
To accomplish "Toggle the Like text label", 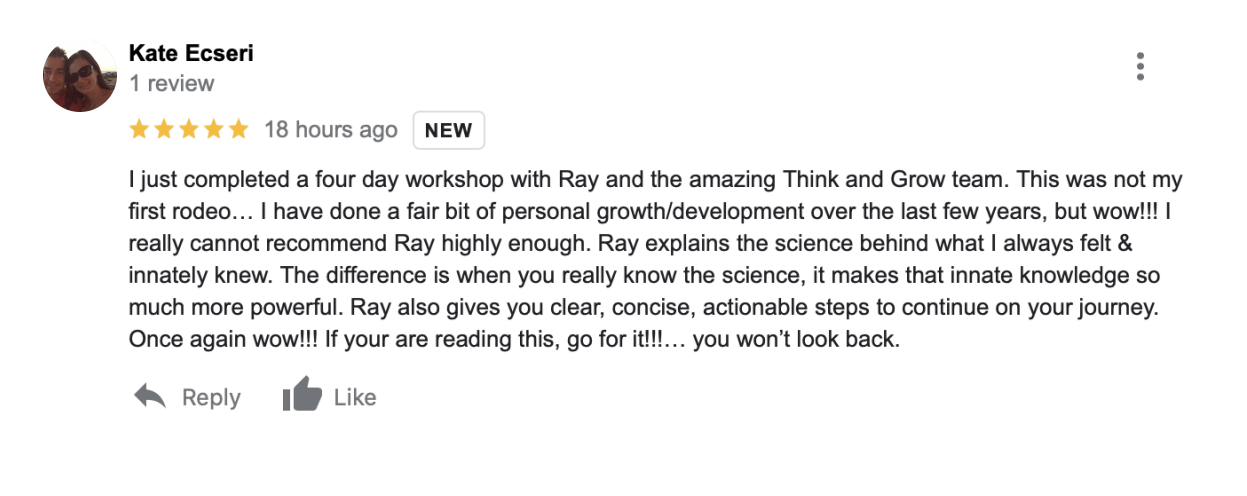I will click(355, 398).
